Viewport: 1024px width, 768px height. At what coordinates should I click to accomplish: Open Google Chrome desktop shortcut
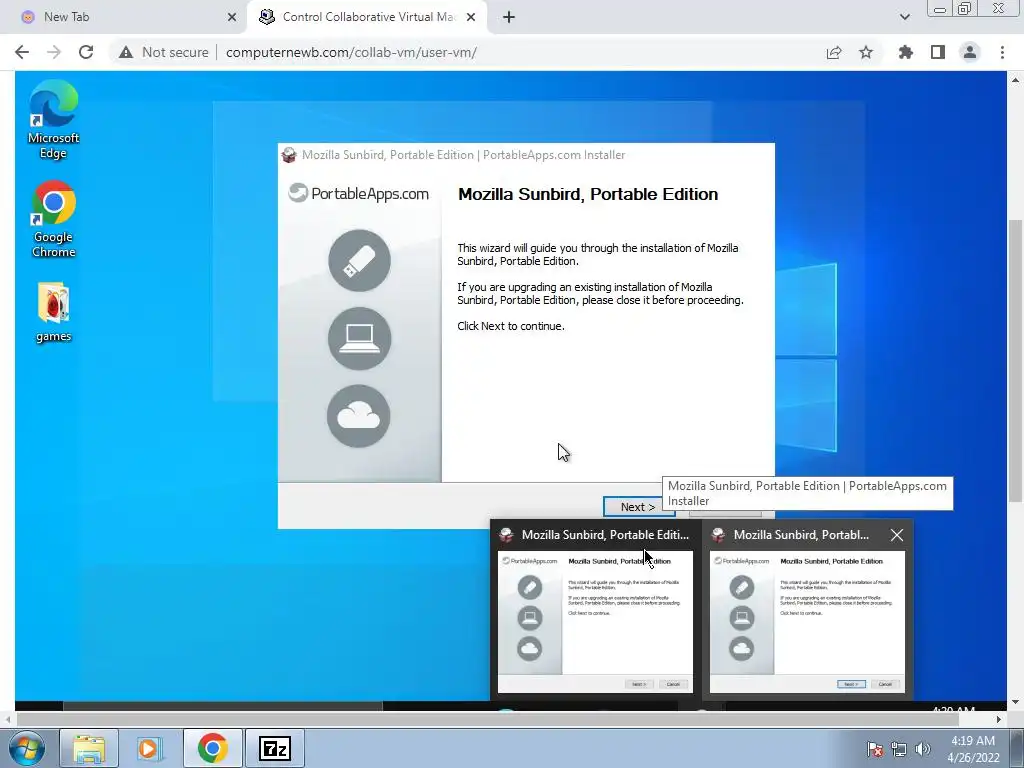click(53, 219)
